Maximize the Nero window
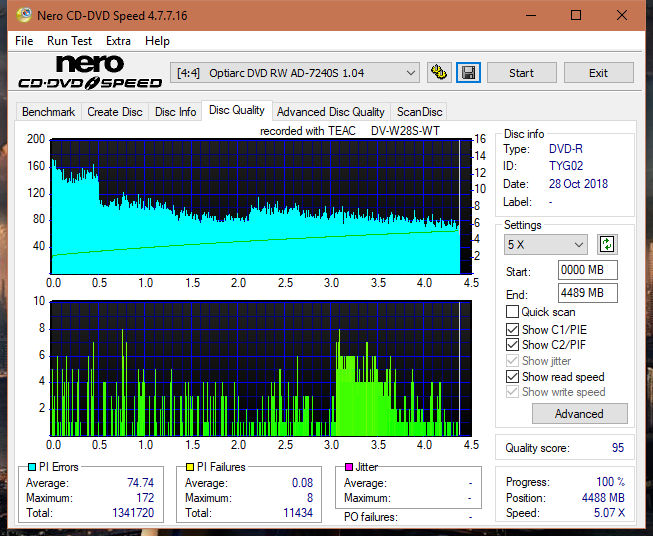653x536 pixels. pyautogui.click(x=576, y=15)
